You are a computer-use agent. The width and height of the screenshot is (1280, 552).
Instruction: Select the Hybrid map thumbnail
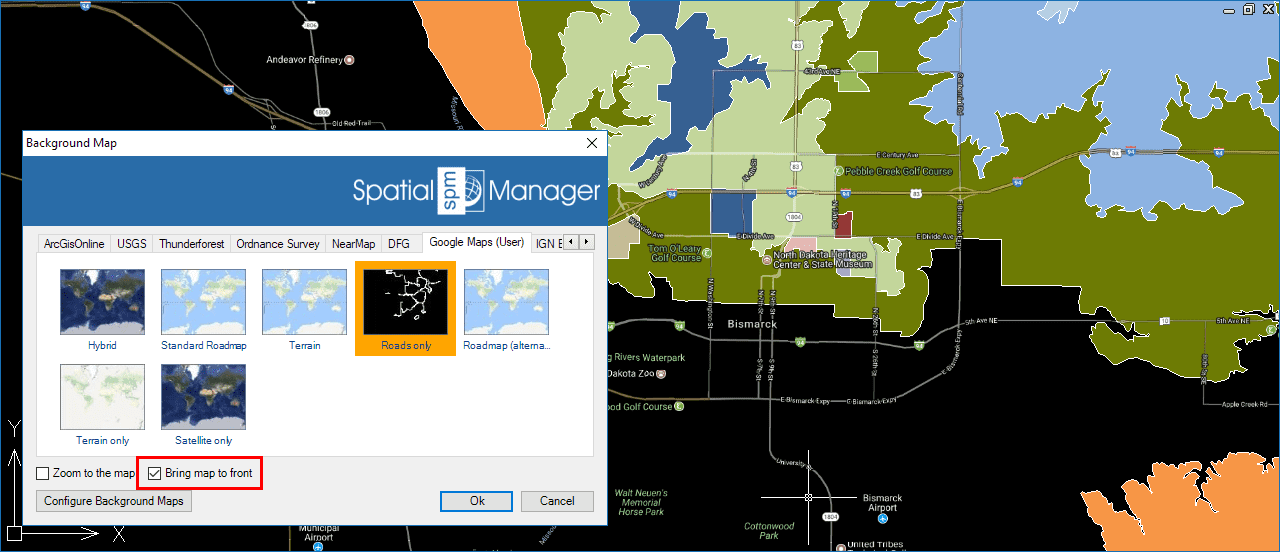(102, 301)
